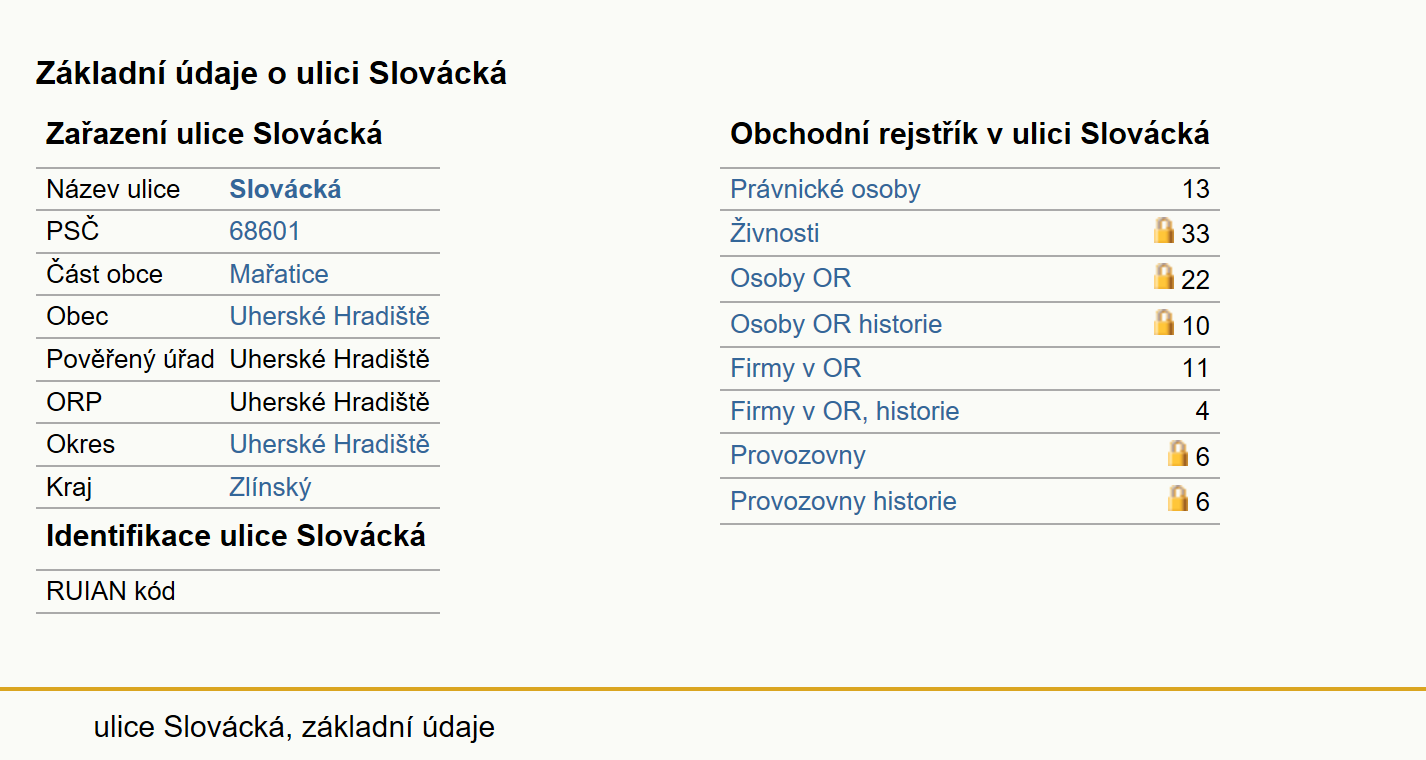Click the lock icon beside Živnosti
The height and width of the screenshot is (760, 1426).
tap(1164, 231)
